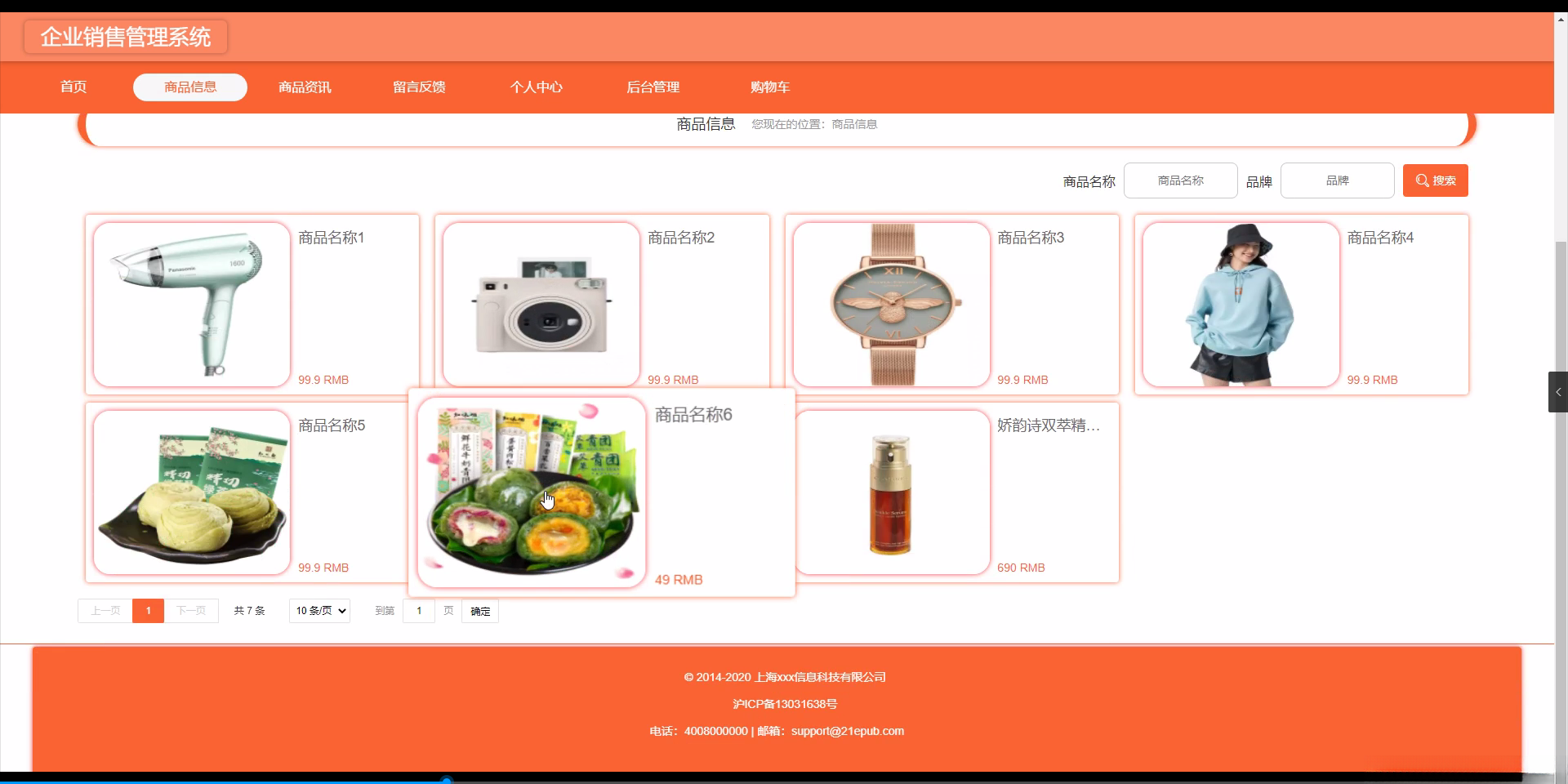Switch to the 商品资讯 tab
Screen dimensions: 1568x784
(304, 87)
